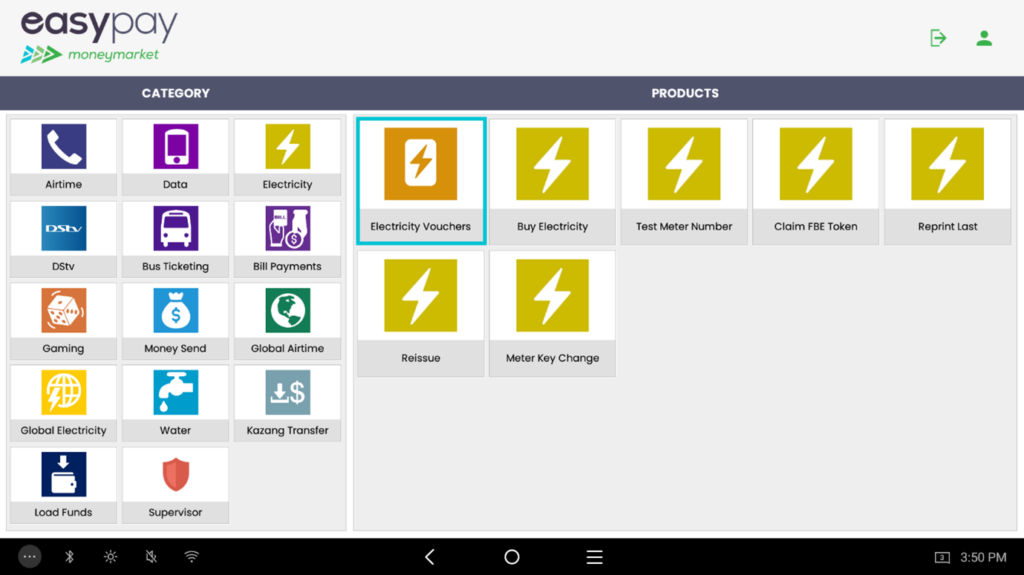Choose the Buy Electricity product
Image resolution: width=1024 pixels, height=575 pixels.
tap(552, 181)
